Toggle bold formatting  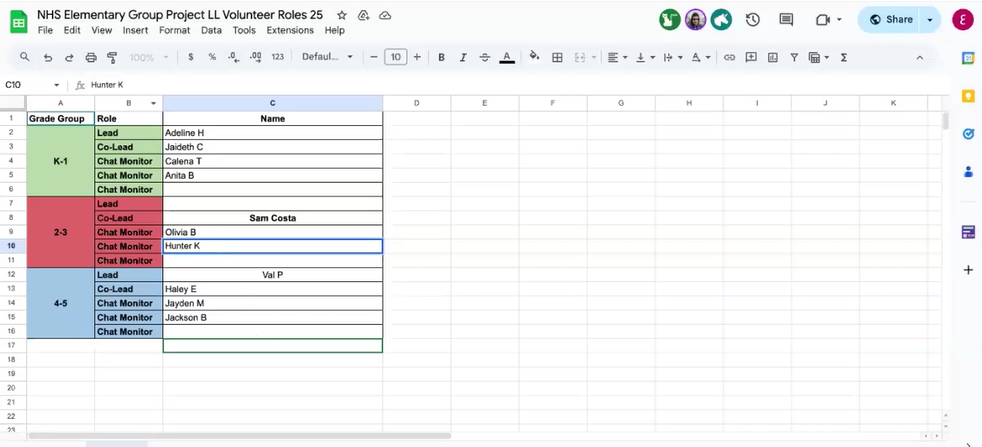pos(442,57)
